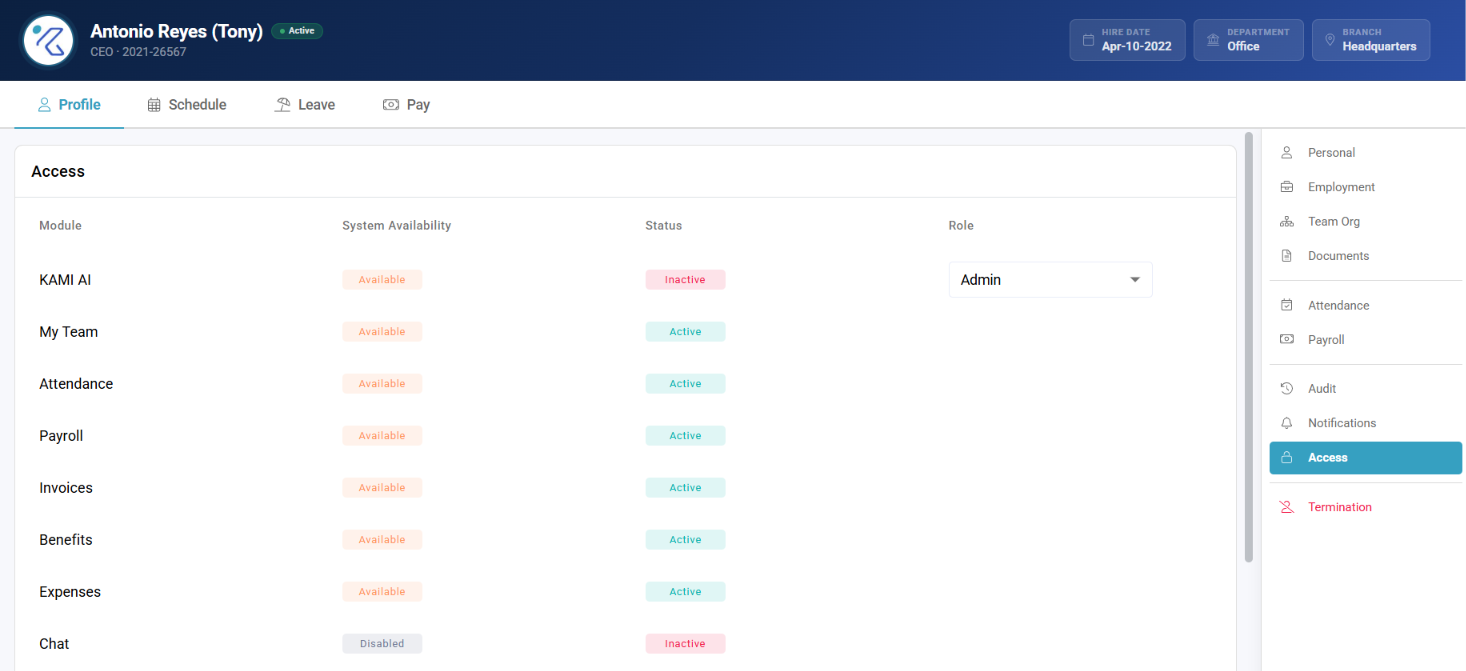Image resolution: width=1466 pixels, height=671 pixels.
Task: Click the Headquarters branch button
Action: pos(1371,40)
